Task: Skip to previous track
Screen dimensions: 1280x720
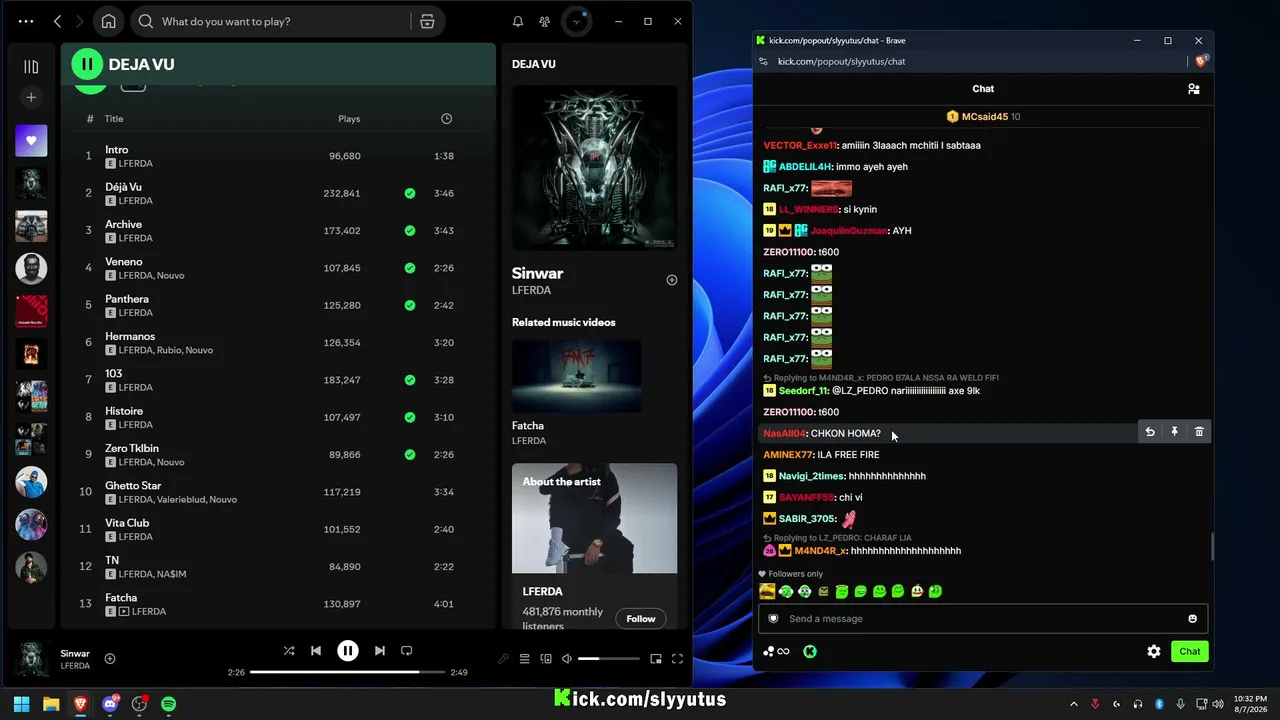Action: pyautogui.click(x=316, y=650)
